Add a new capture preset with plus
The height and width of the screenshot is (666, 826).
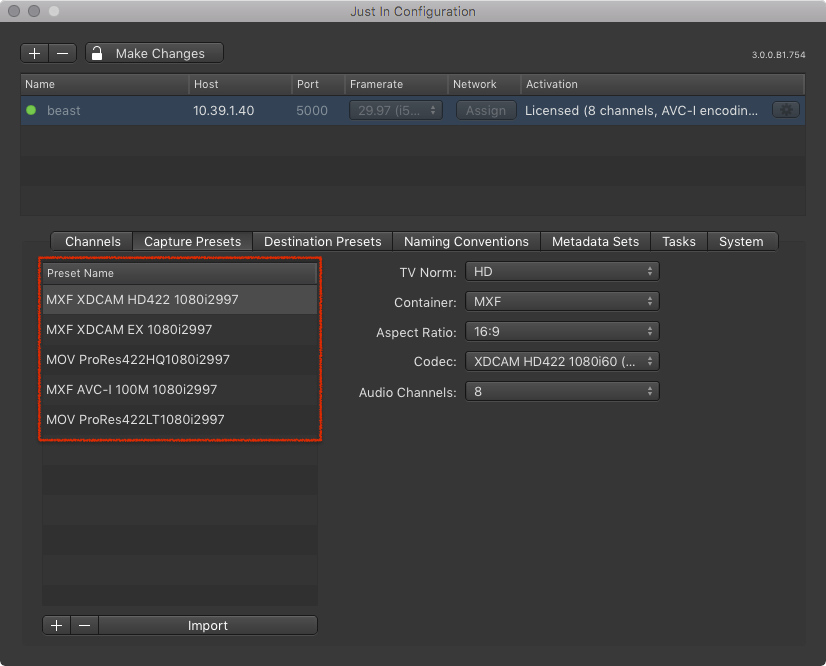pos(56,625)
